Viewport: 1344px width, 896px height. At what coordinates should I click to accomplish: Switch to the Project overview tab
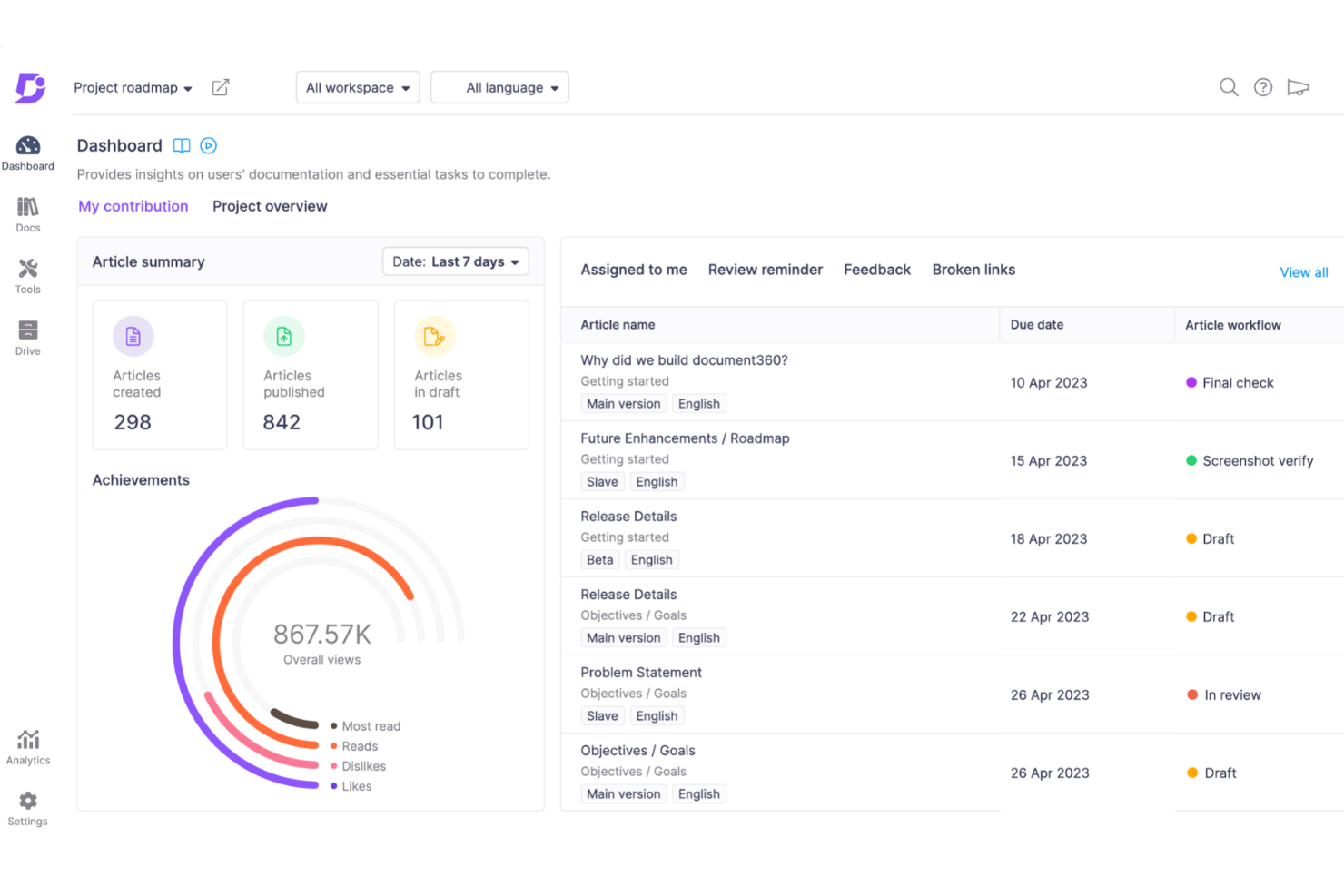click(x=270, y=206)
